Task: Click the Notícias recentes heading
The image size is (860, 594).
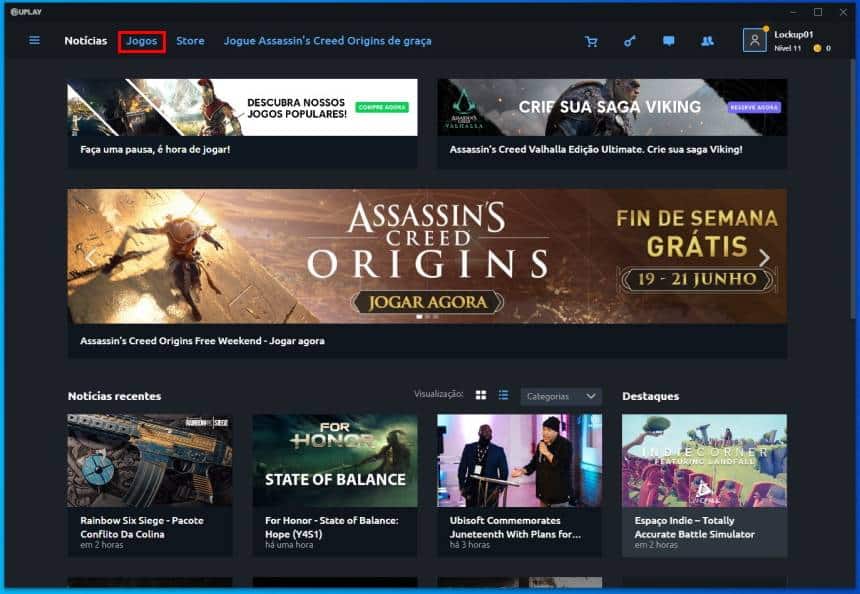Action: pos(115,396)
